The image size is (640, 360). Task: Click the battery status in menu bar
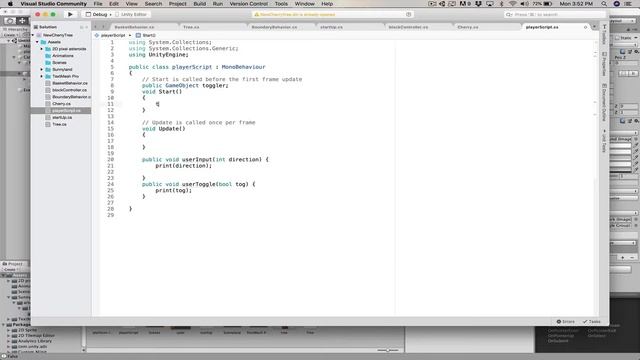[x=543, y=4]
